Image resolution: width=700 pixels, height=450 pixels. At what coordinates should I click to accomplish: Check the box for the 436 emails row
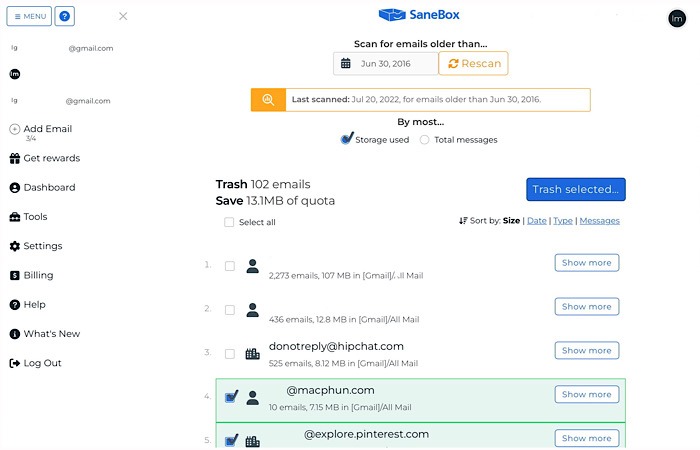(x=230, y=310)
